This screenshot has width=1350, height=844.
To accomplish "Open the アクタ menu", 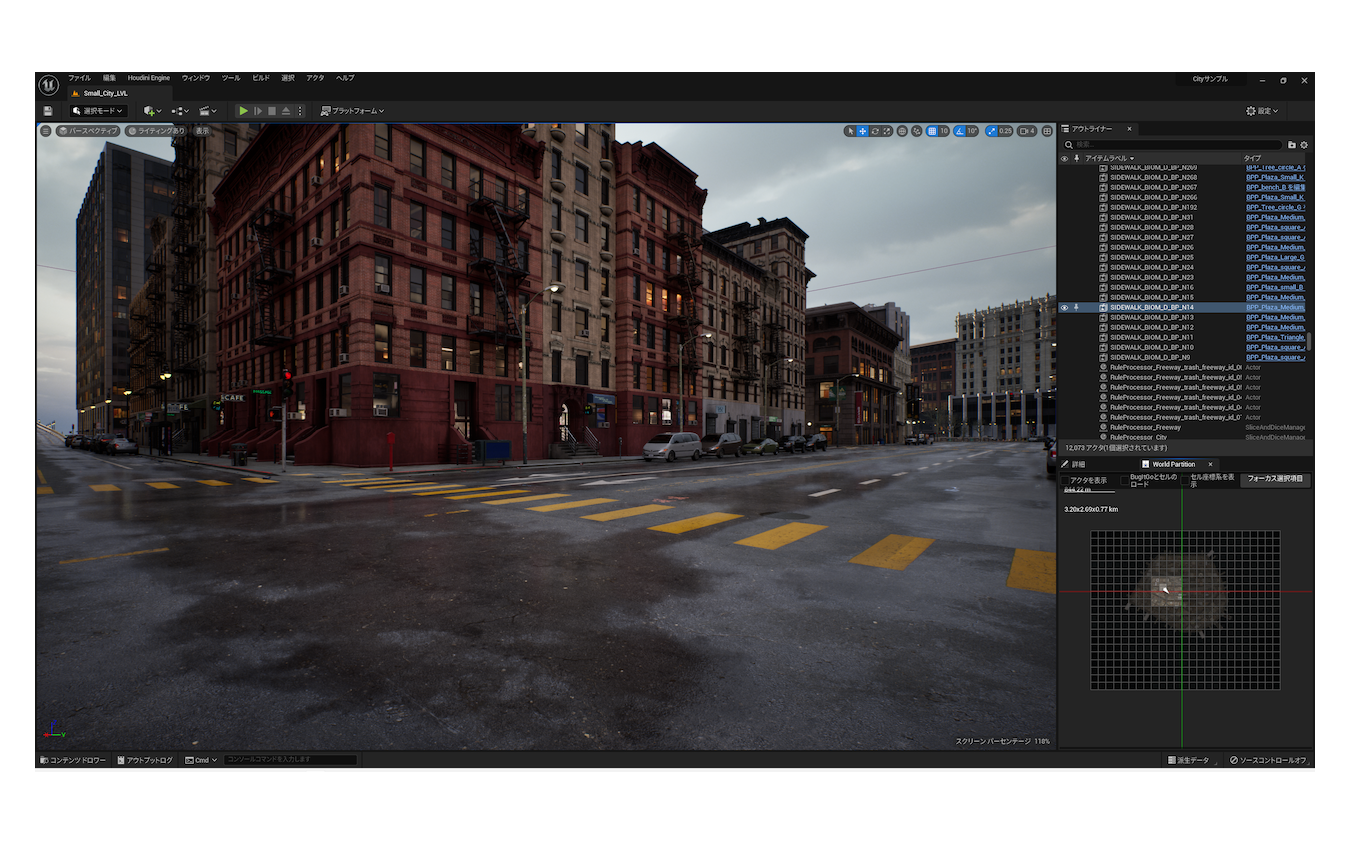I will click(x=315, y=78).
